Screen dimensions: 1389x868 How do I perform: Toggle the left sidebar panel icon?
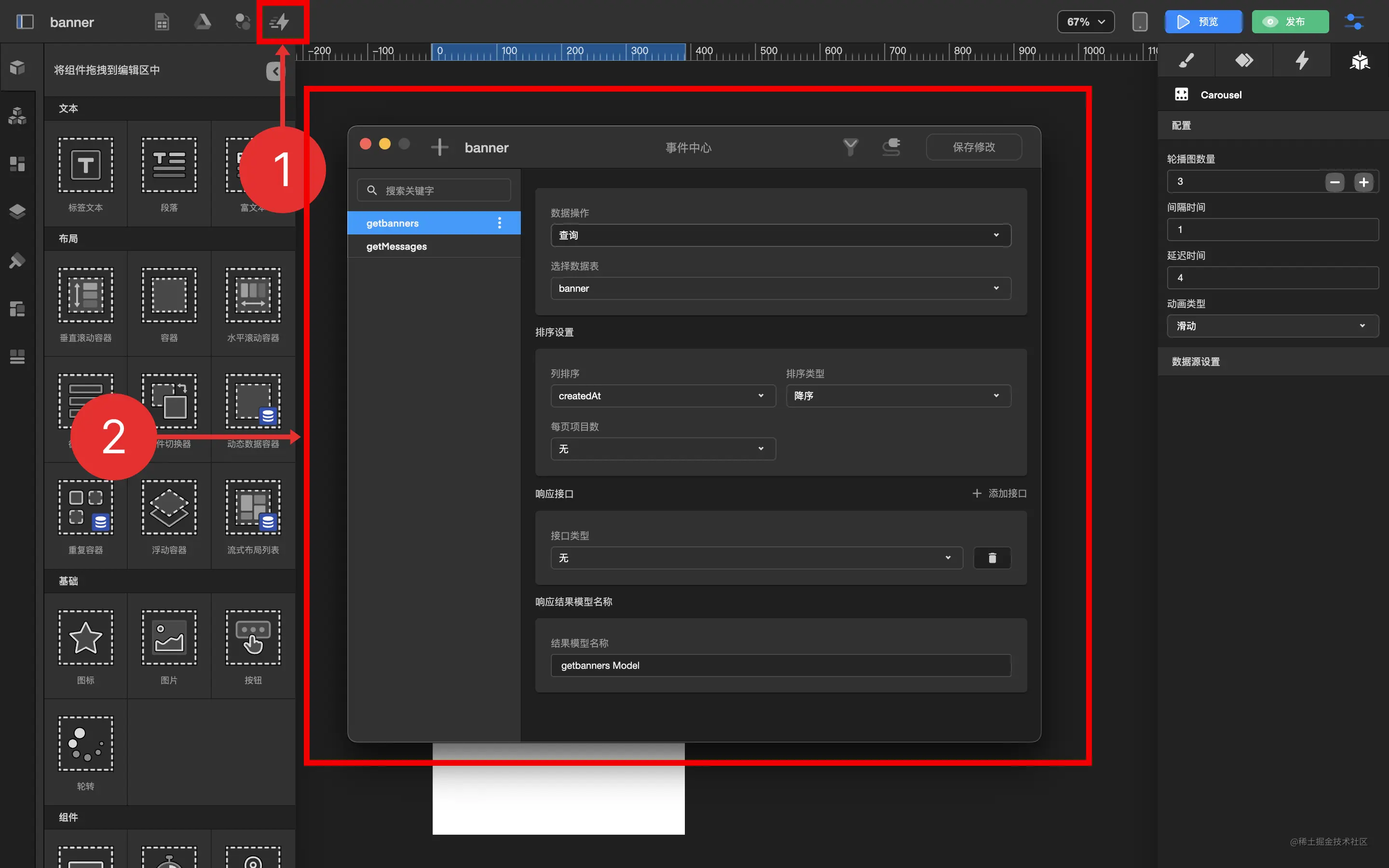click(x=25, y=22)
